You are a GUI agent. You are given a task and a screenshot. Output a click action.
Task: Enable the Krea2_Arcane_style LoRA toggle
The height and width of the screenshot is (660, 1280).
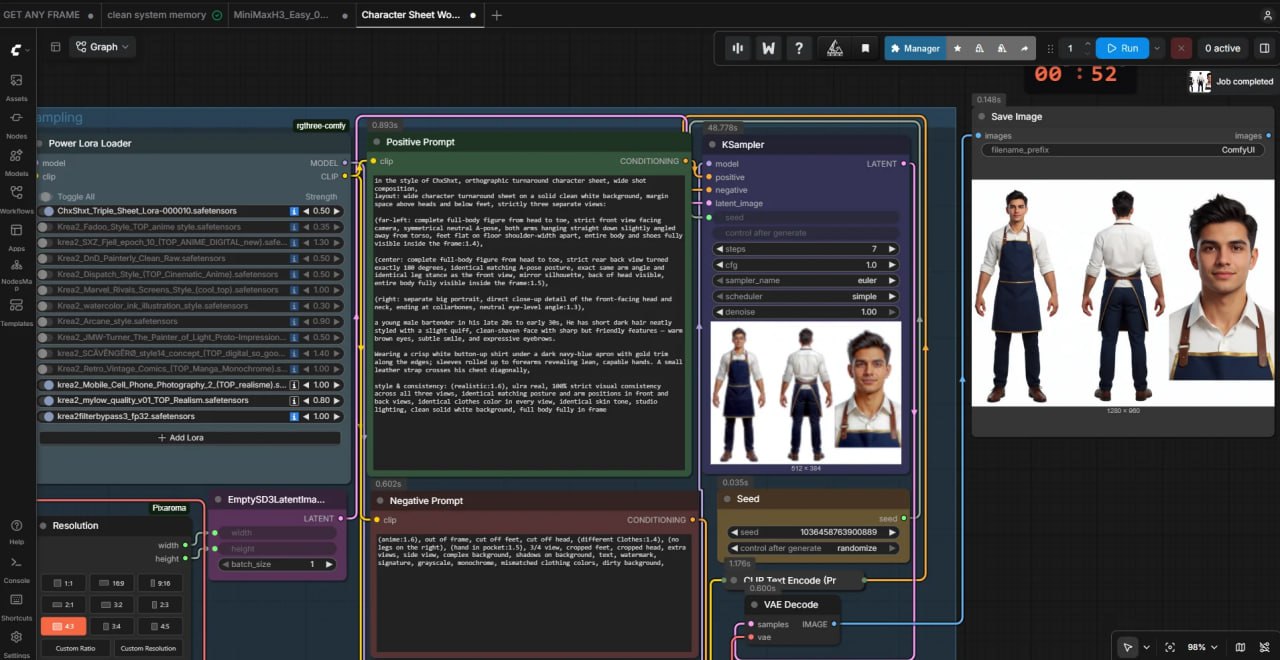(47, 321)
